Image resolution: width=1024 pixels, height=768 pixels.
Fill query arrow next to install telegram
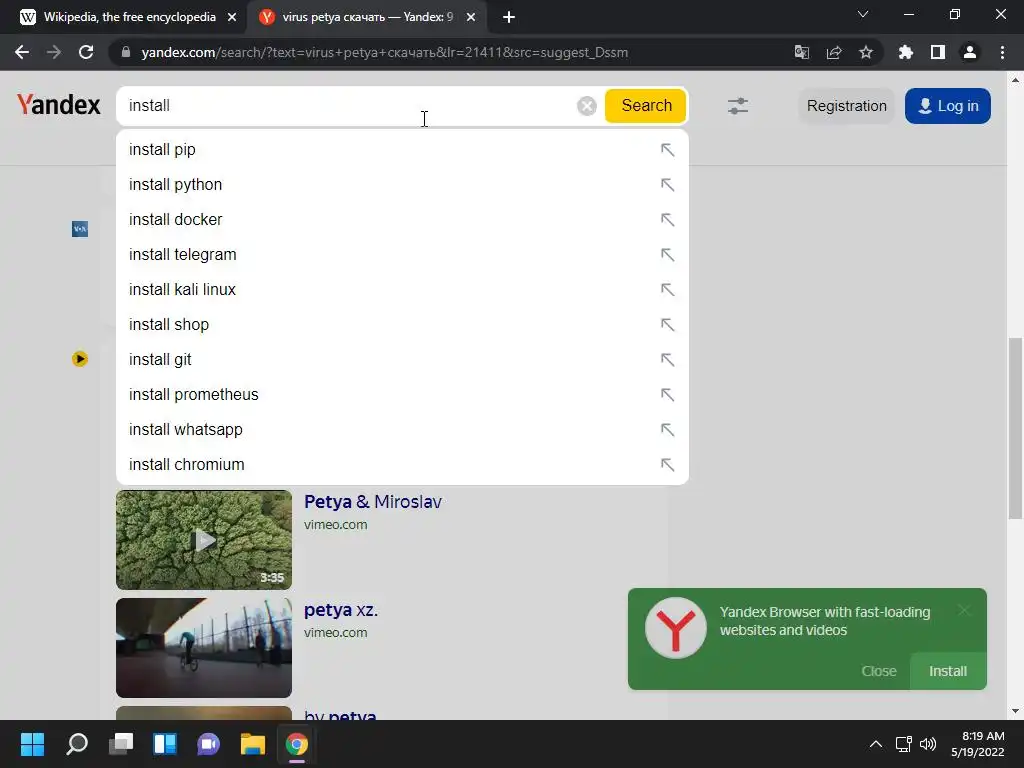click(x=667, y=255)
